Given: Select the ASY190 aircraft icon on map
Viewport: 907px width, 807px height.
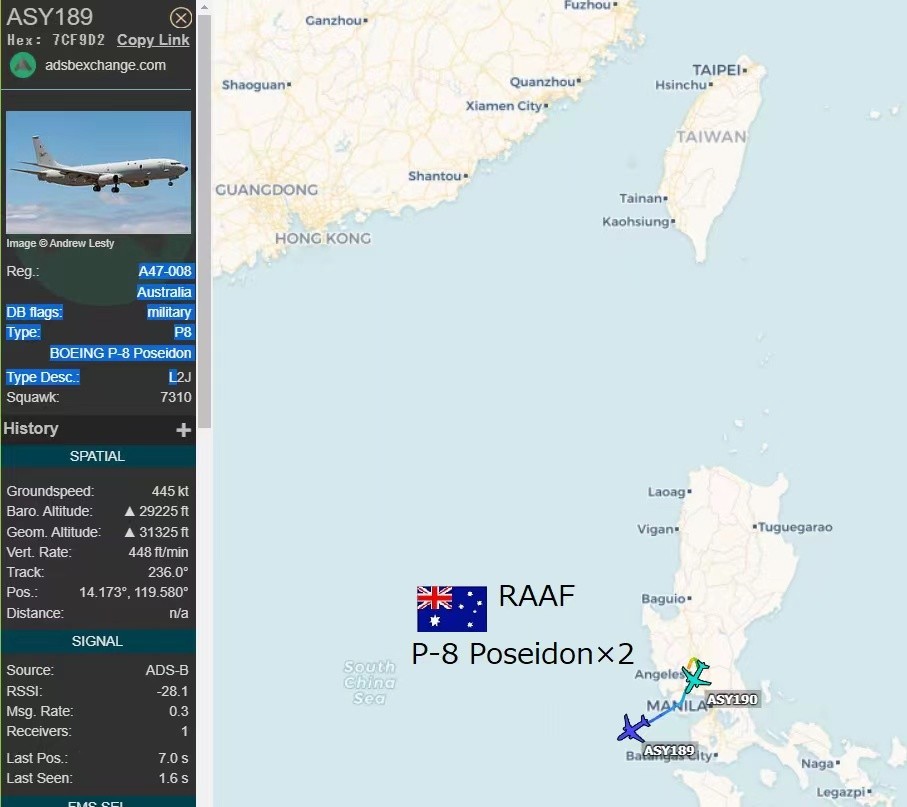Looking at the screenshot, I should [x=696, y=676].
